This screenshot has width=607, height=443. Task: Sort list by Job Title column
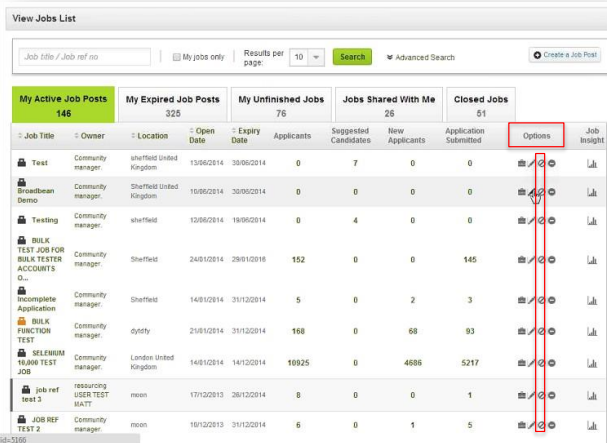tap(36, 136)
